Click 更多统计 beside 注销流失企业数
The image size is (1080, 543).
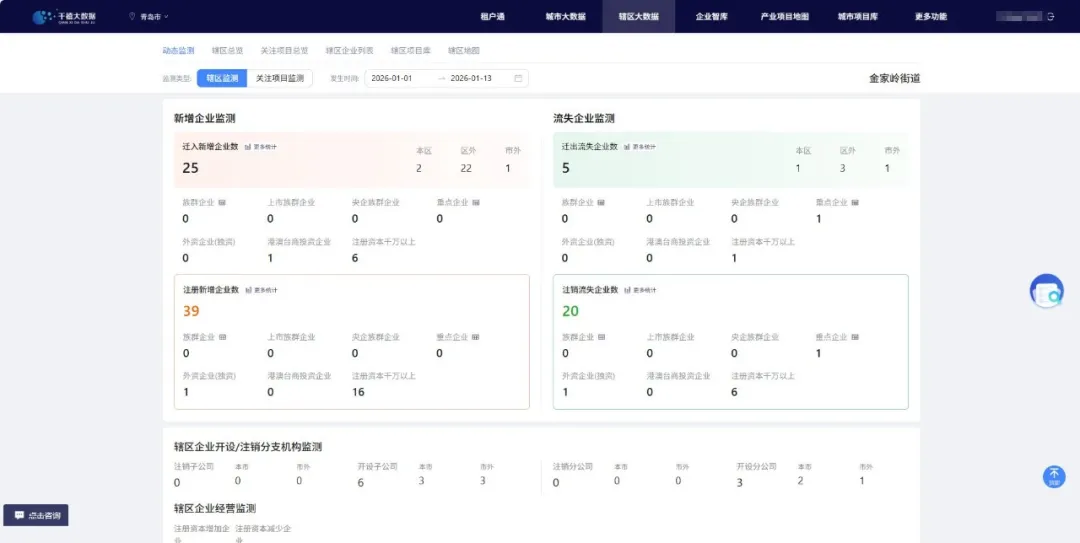(x=641, y=290)
